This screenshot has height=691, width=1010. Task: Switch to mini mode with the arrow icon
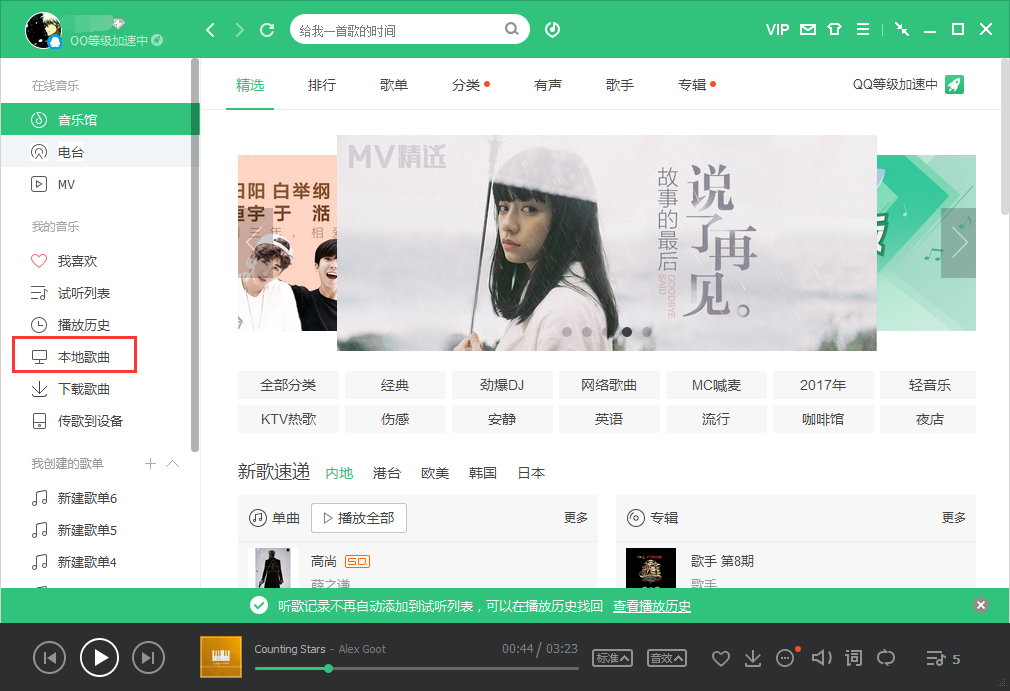coord(901,29)
